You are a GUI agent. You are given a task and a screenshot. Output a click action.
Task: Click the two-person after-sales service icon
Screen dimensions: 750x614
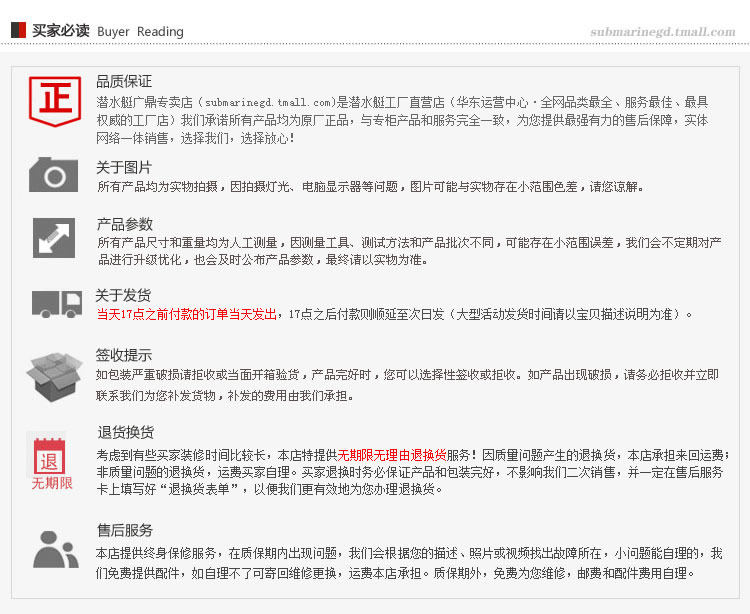coord(56,549)
